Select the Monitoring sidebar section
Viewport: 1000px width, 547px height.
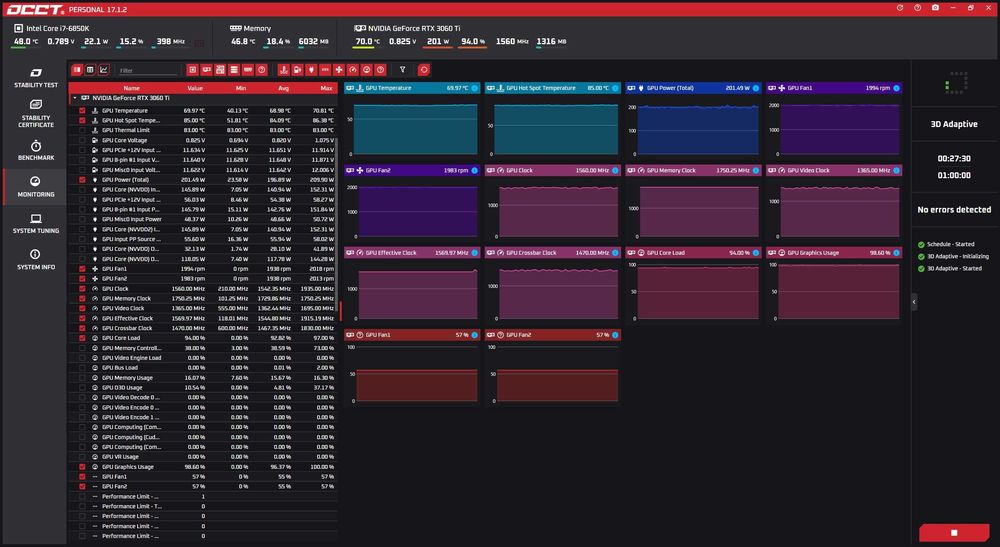tap(36, 187)
